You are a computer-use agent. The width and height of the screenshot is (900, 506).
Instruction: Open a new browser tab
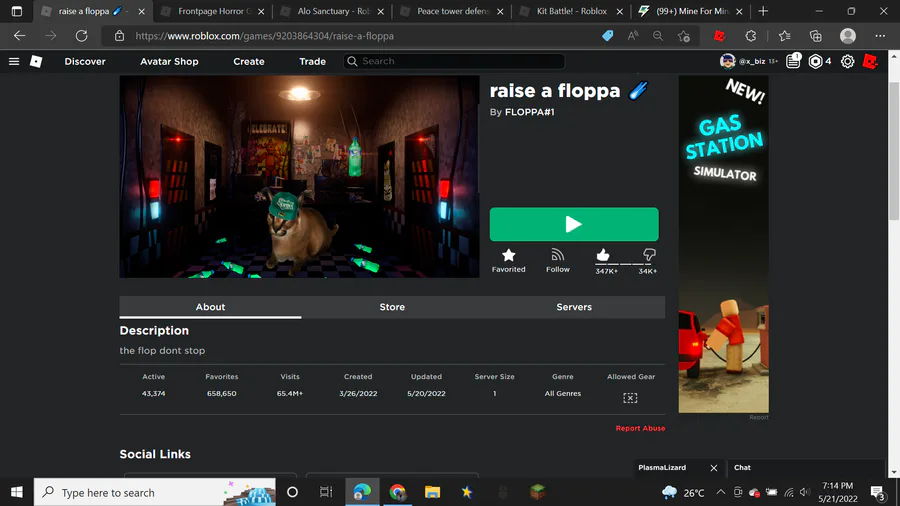coord(763,11)
